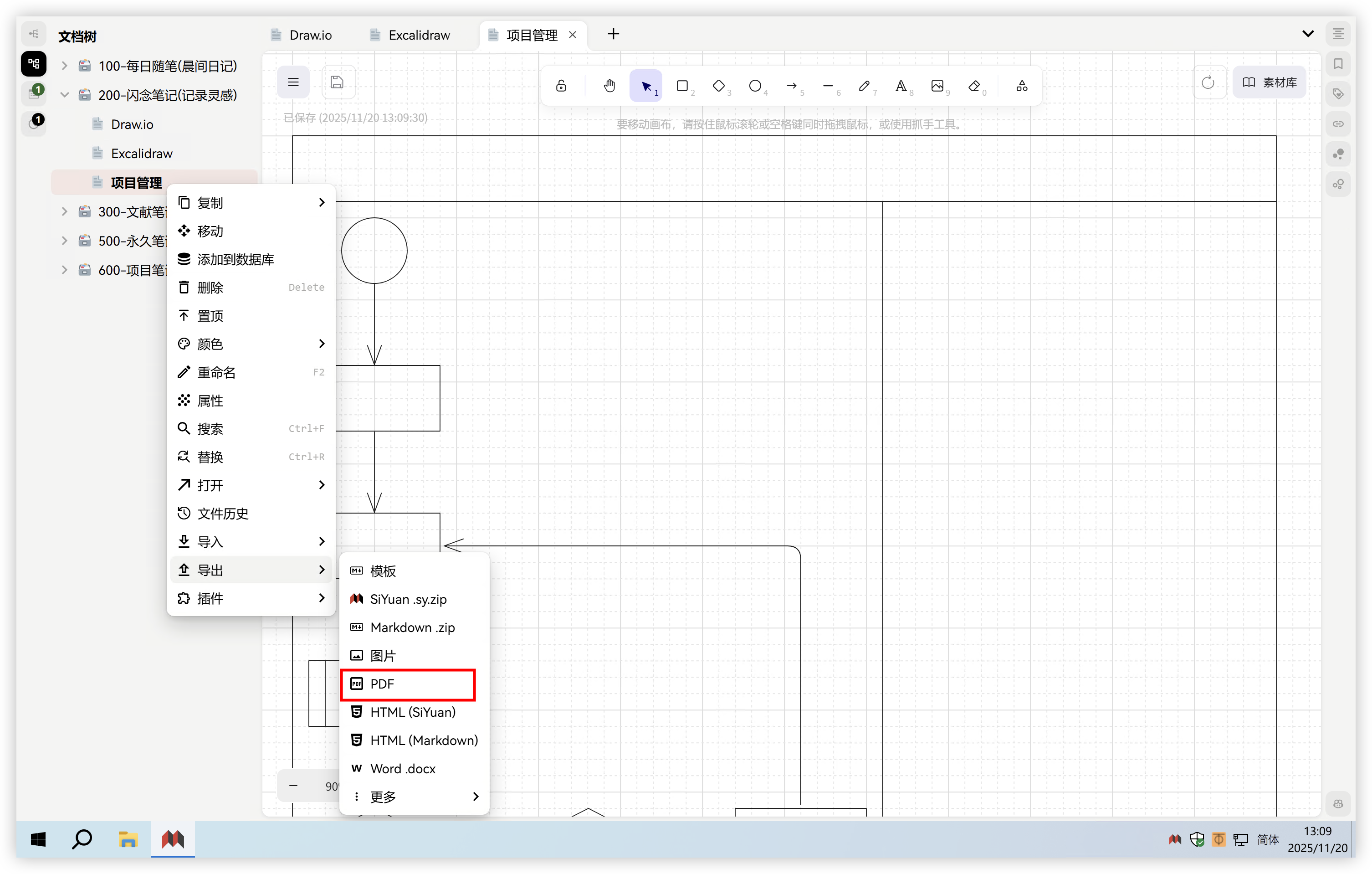The width and height of the screenshot is (1372, 874).
Task: Toggle the canvas lock icon
Action: (x=561, y=86)
